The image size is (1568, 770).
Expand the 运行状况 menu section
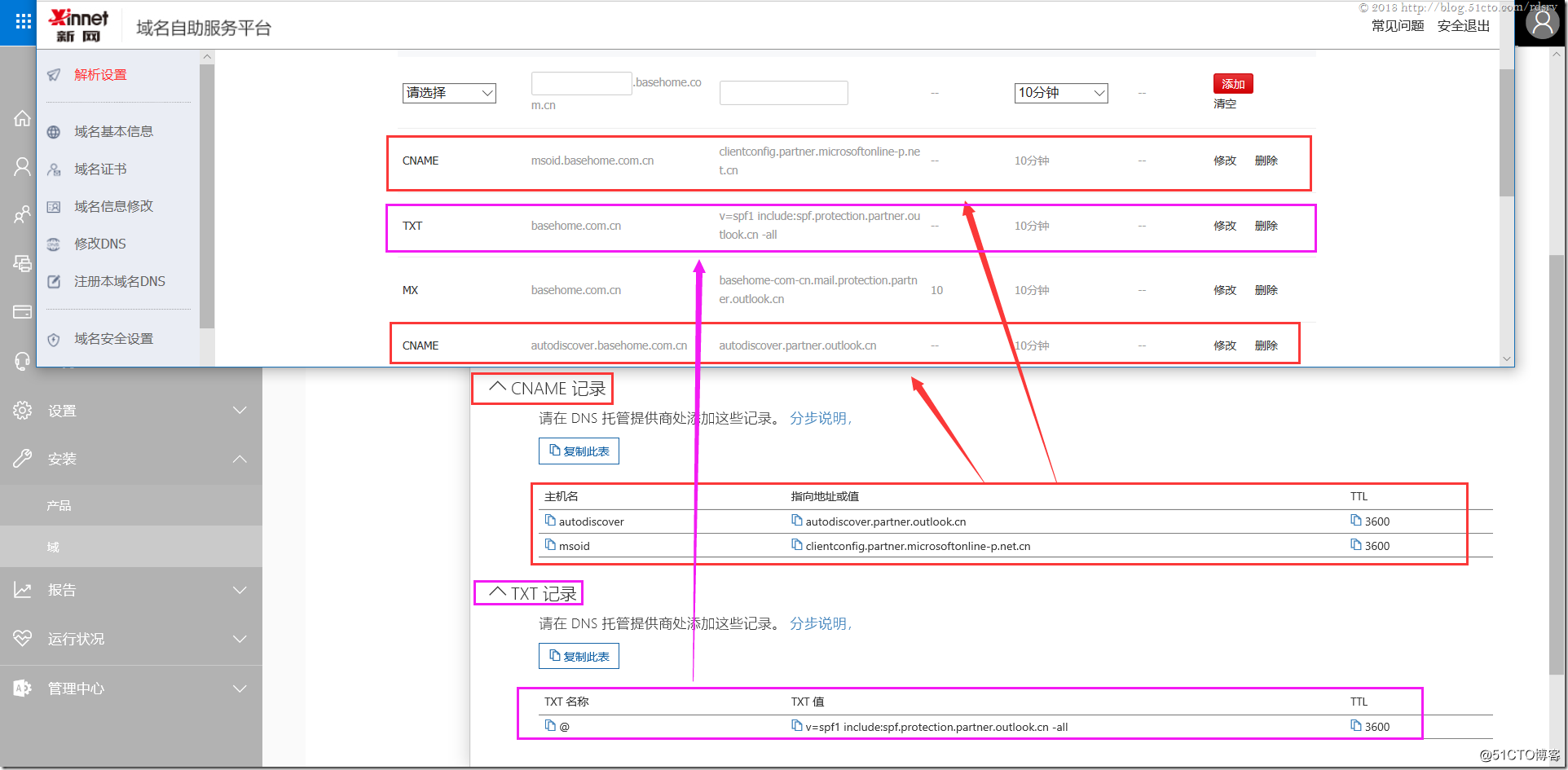240,639
